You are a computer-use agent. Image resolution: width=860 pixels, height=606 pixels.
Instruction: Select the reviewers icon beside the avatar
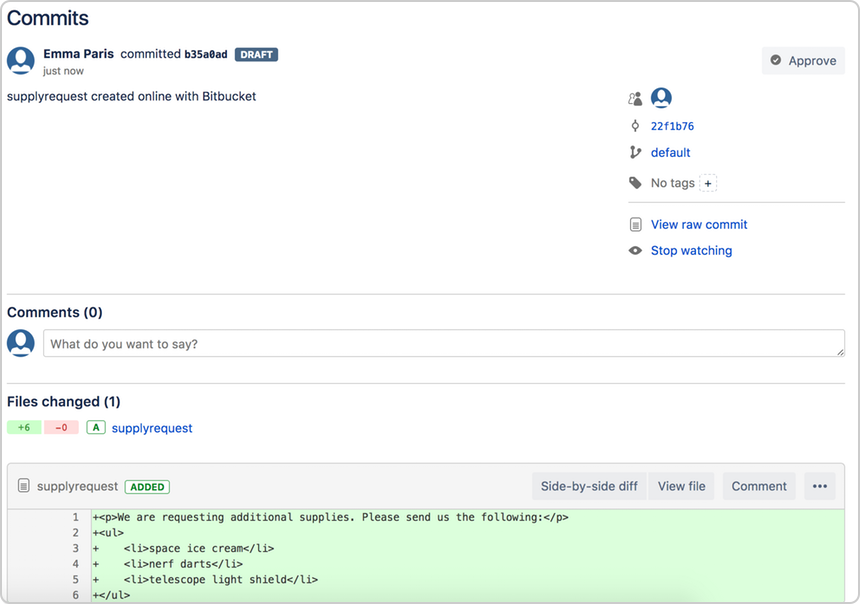pos(634,97)
